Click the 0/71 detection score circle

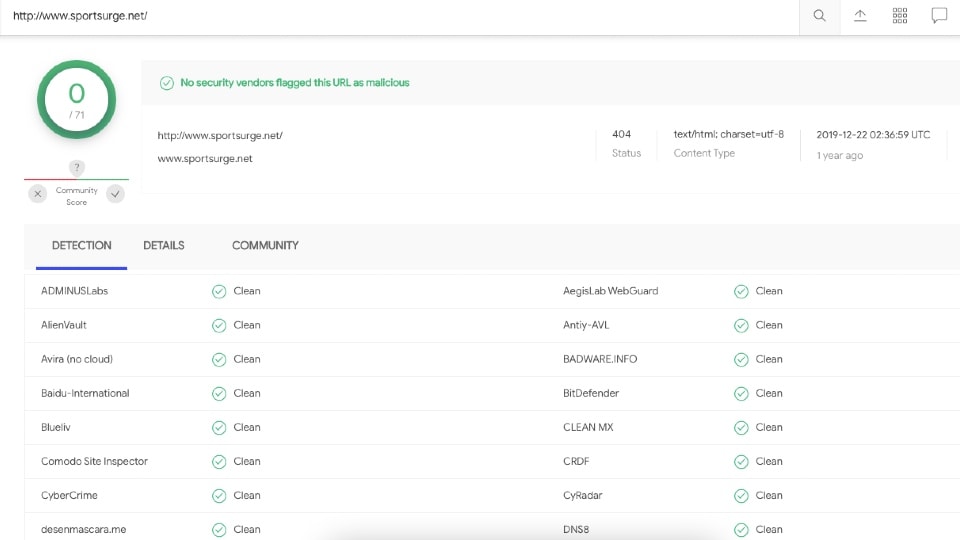click(77, 100)
